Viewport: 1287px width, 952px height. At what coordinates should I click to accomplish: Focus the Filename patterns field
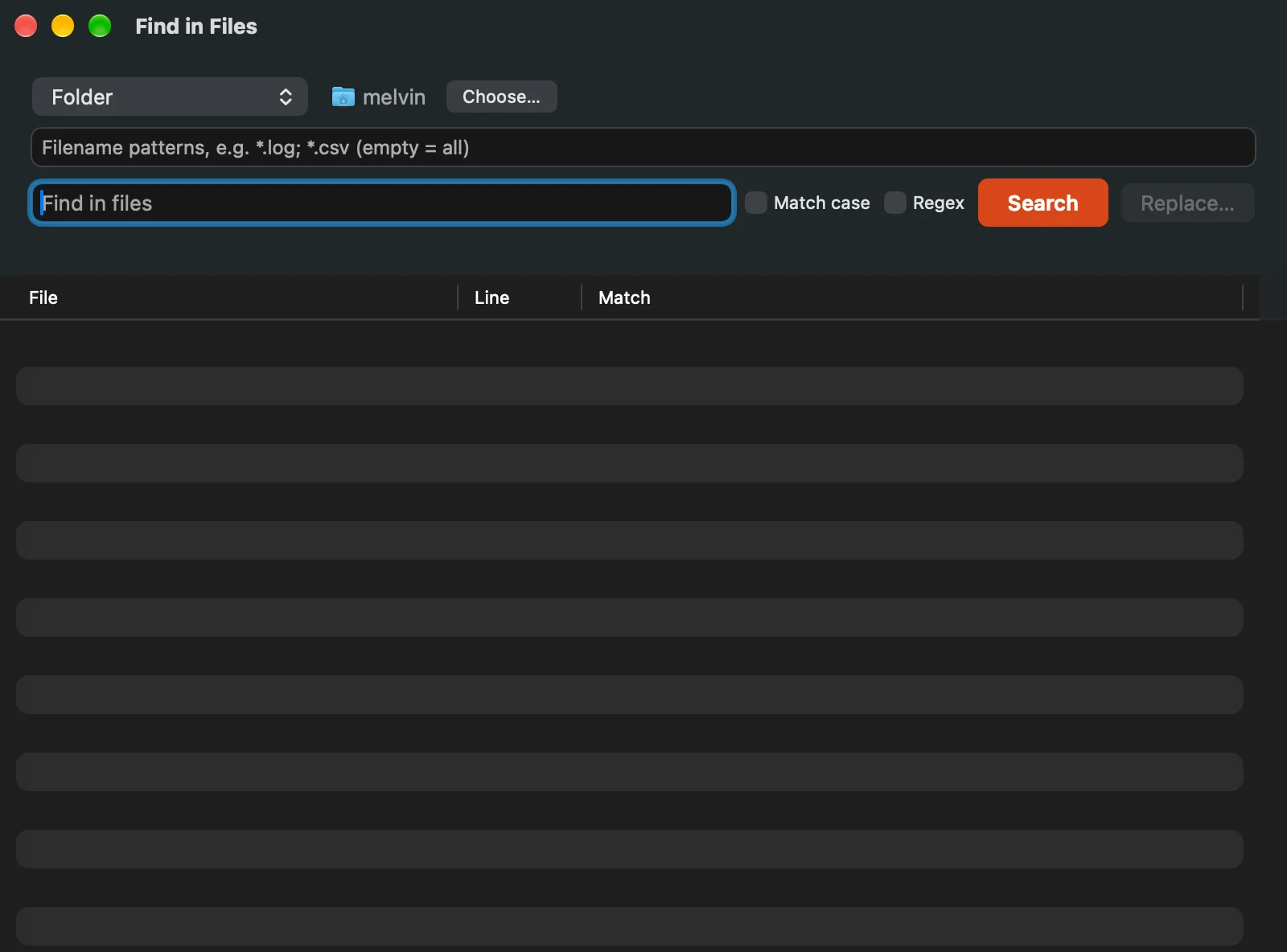coord(643,147)
